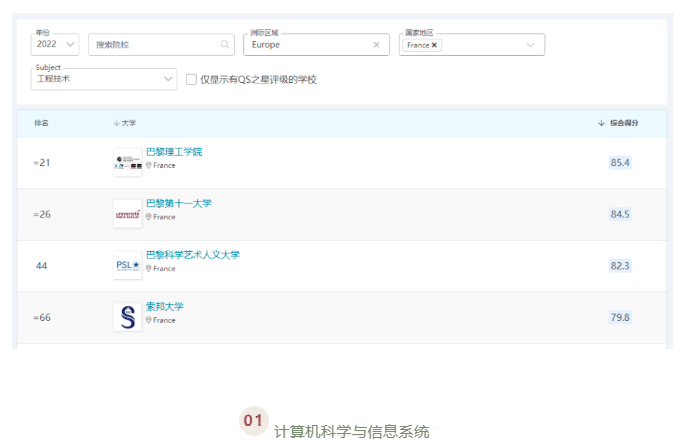Click the university search input field
This screenshot has width=691, height=445.
161,44
